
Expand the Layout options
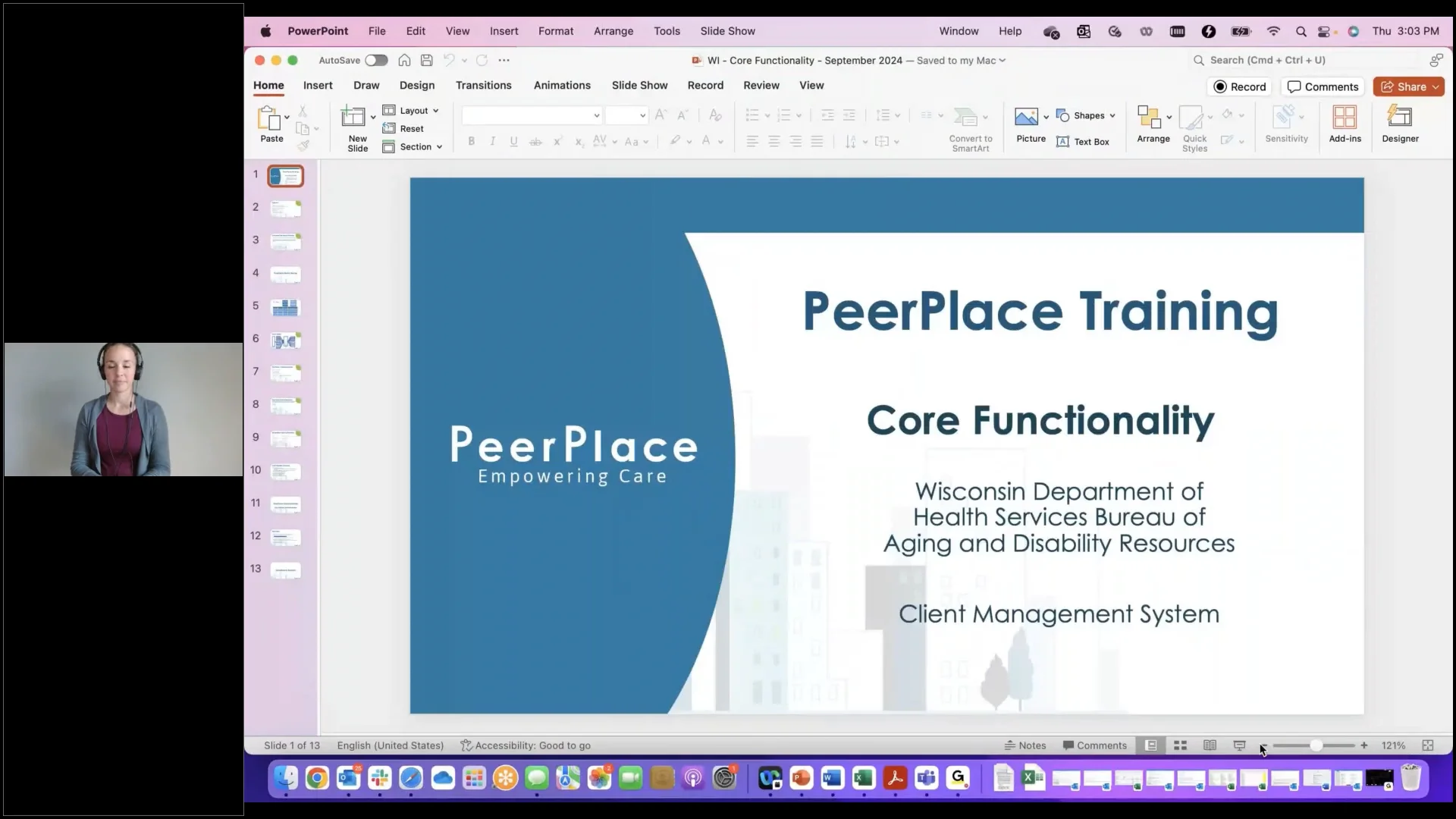click(413, 111)
